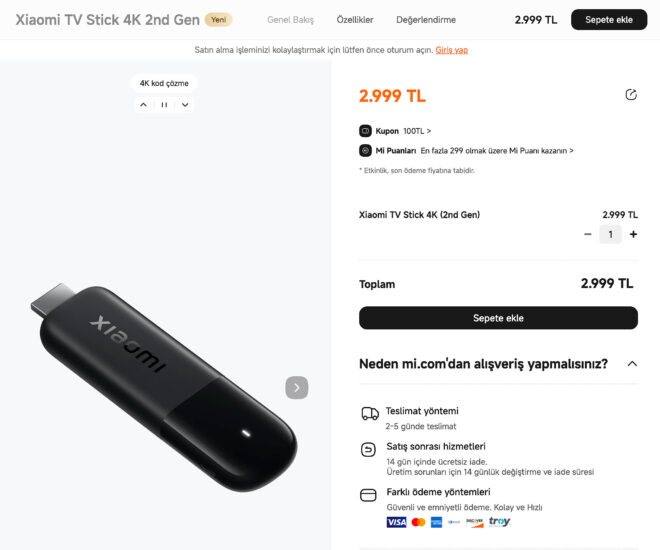
Task: Switch to the Genel Bakış tab
Action: tap(290, 20)
